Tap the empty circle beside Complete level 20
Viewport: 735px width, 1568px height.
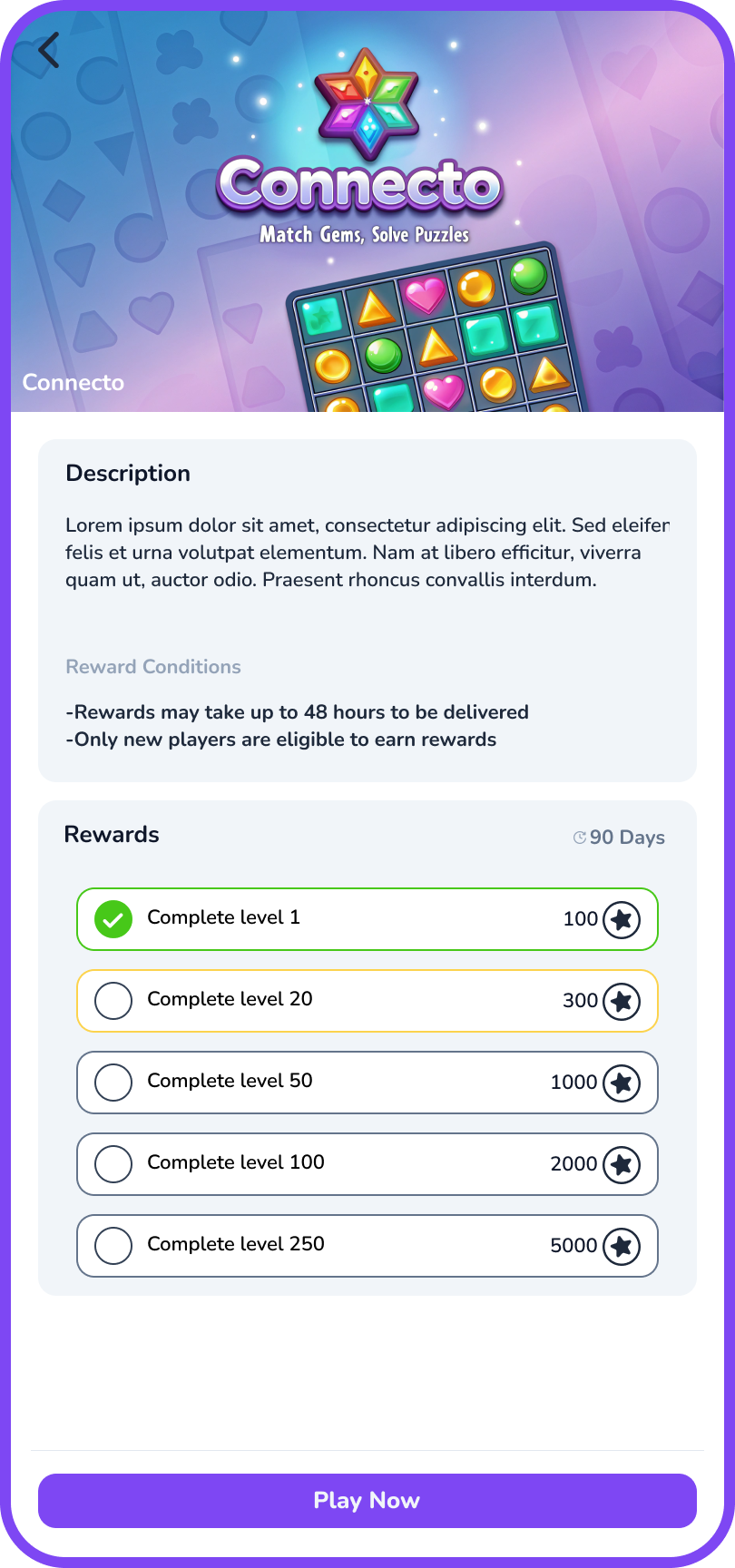click(113, 1001)
